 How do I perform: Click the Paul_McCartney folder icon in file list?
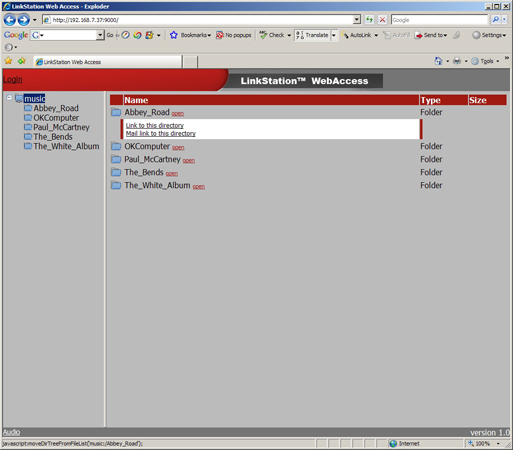116,159
